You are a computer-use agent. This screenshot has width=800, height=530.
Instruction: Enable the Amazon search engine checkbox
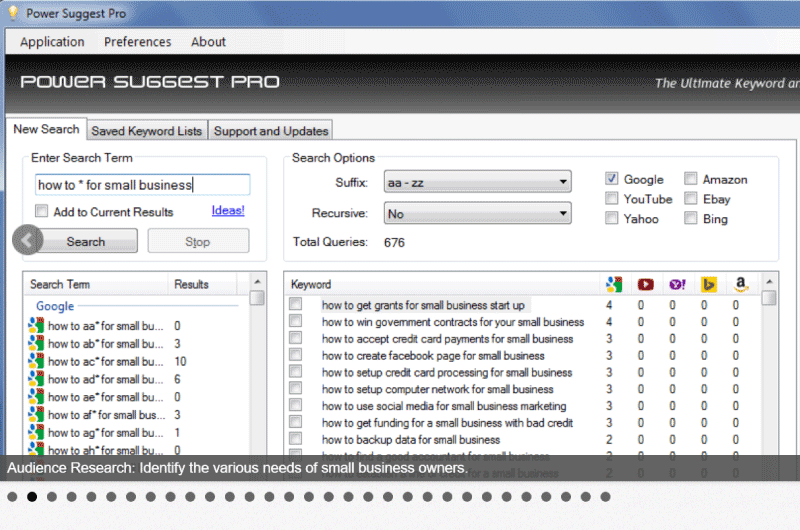tap(691, 179)
